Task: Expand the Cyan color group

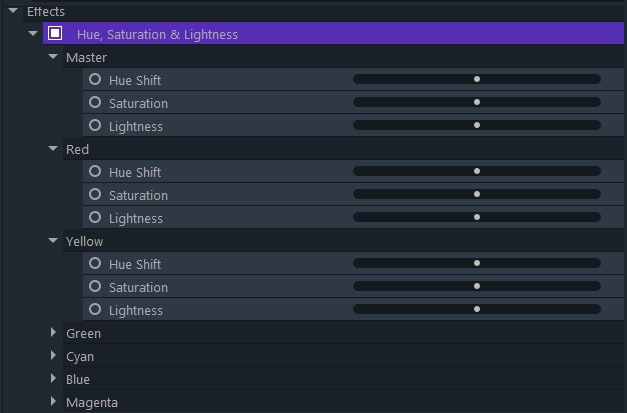Action: (x=53, y=356)
